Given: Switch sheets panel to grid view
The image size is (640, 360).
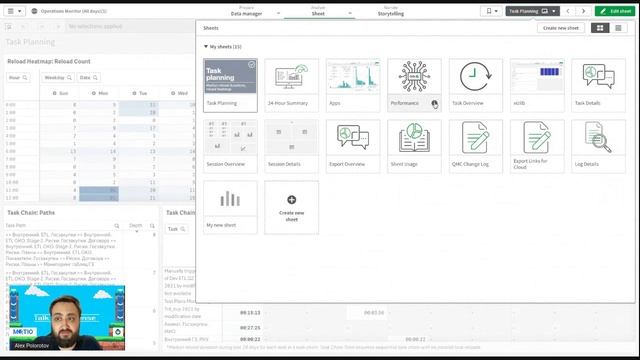Looking at the screenshot, I should [600, 28].
